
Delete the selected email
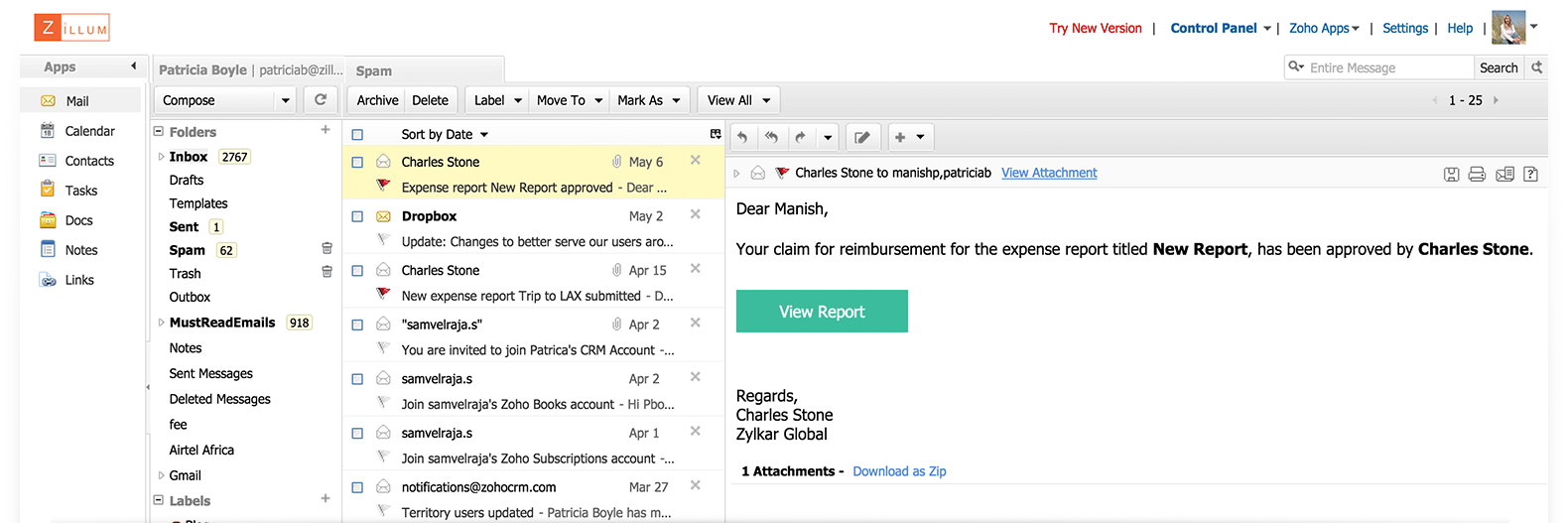430,100
